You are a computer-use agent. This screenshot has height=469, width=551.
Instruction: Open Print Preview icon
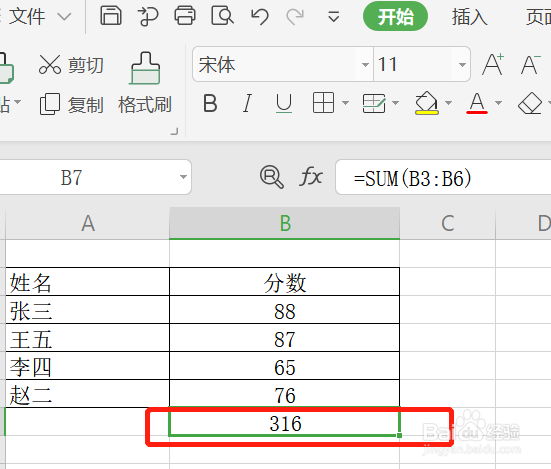pyautogui.click(x=222, y=16)
